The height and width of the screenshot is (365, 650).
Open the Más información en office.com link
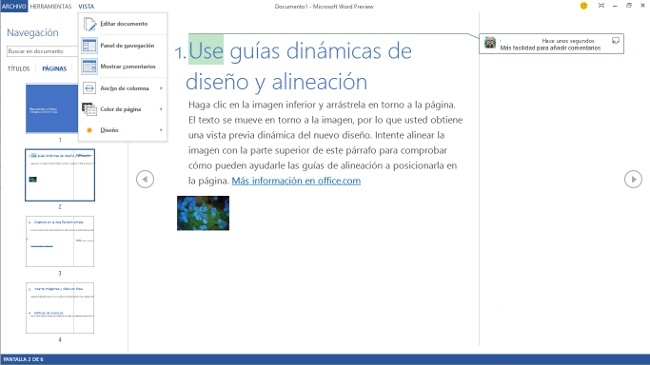(296, 181)
